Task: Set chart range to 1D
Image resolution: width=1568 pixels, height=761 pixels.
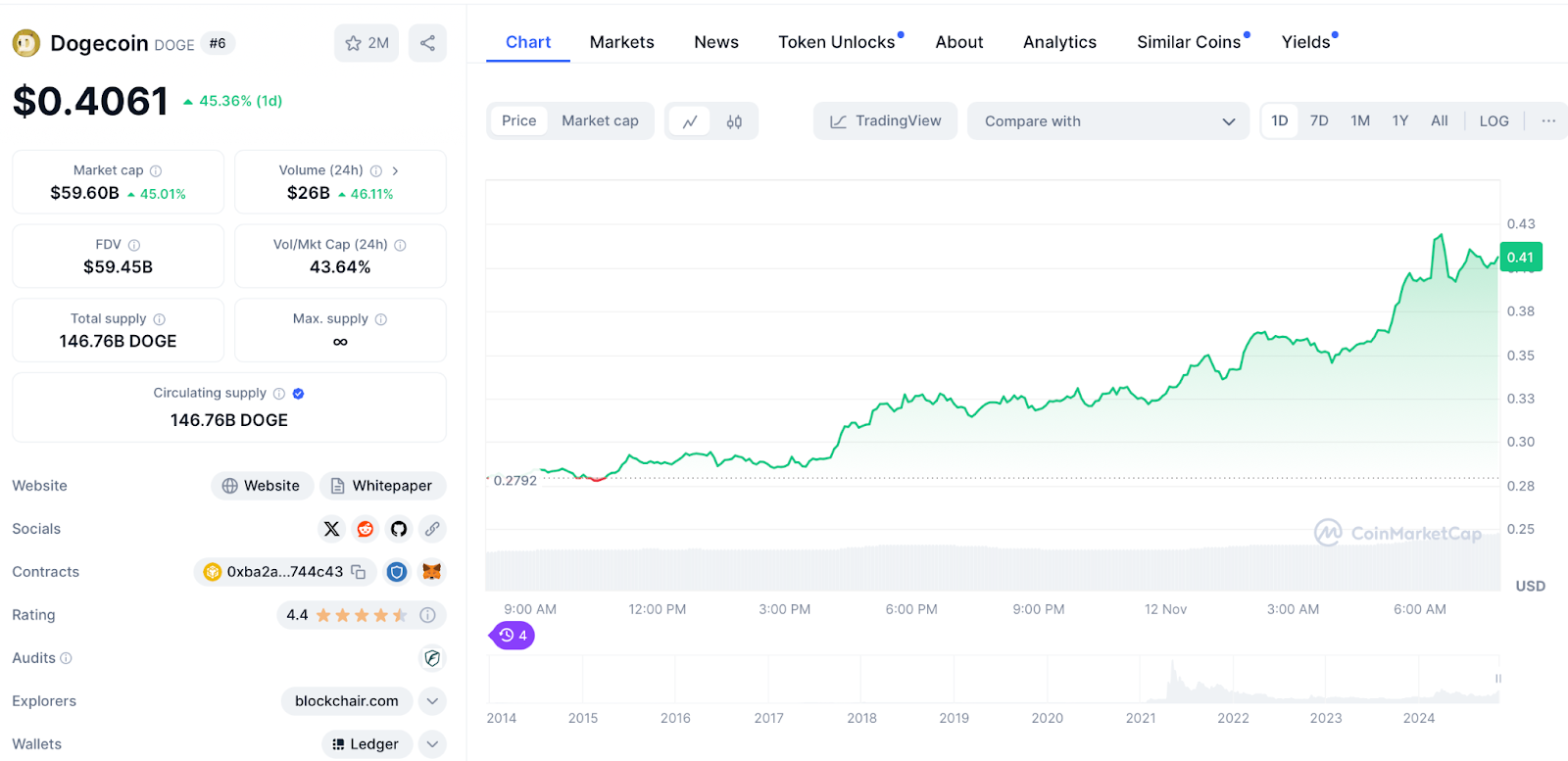Action: click(1280, 120)
